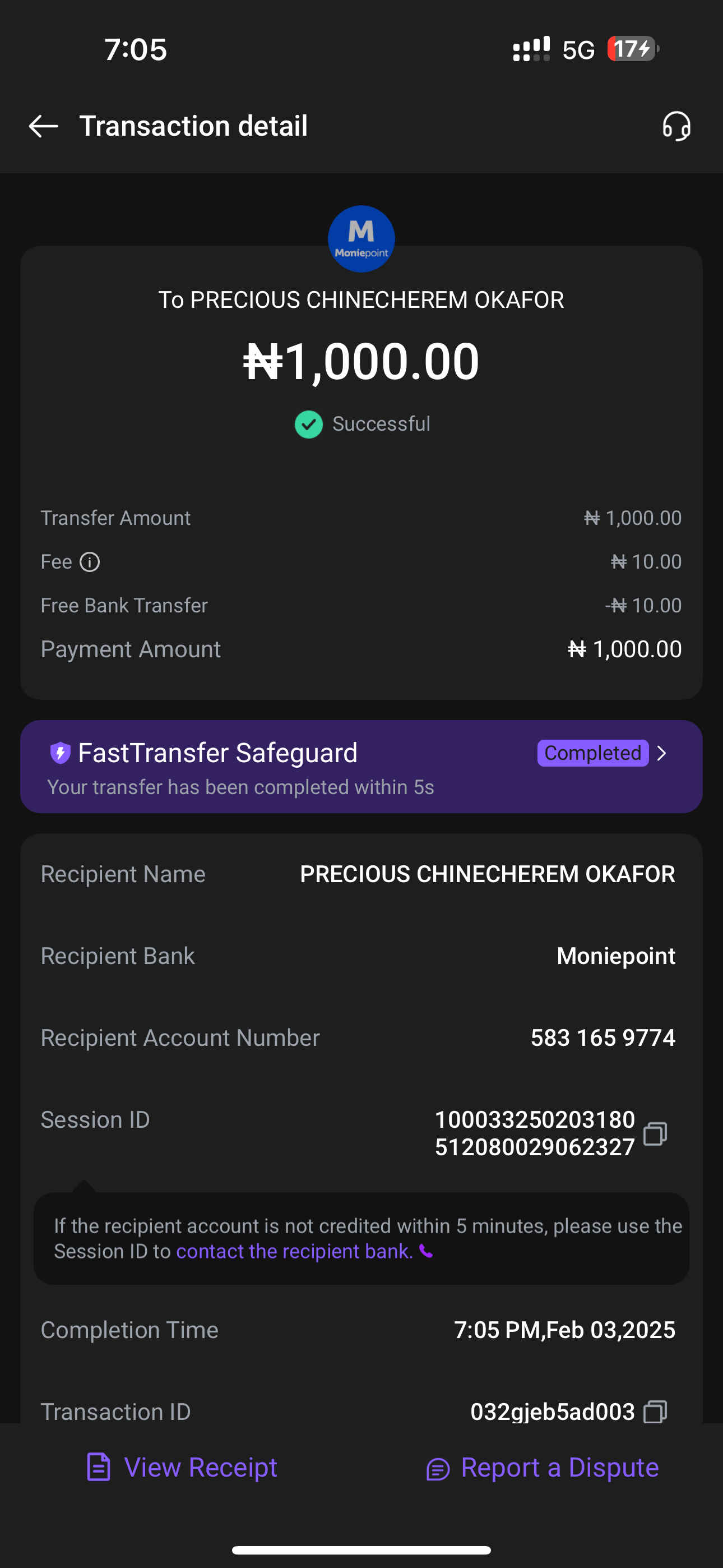Viewport: 723px width, 1568px height.
Task: Tap the ₦1,000.00 headline amount
Action: click(x=361, y=361)
